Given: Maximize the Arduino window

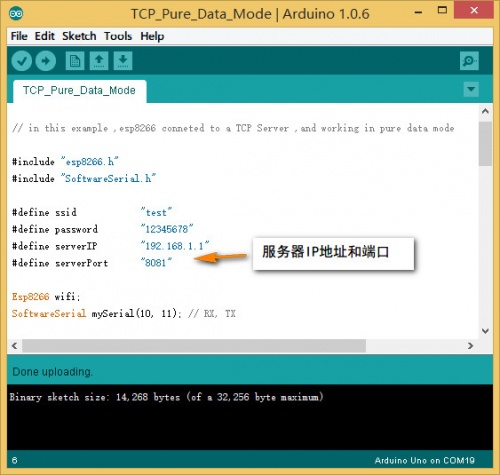Looking at the screenshot, I should pyautogui.click(x=442, y=11).
